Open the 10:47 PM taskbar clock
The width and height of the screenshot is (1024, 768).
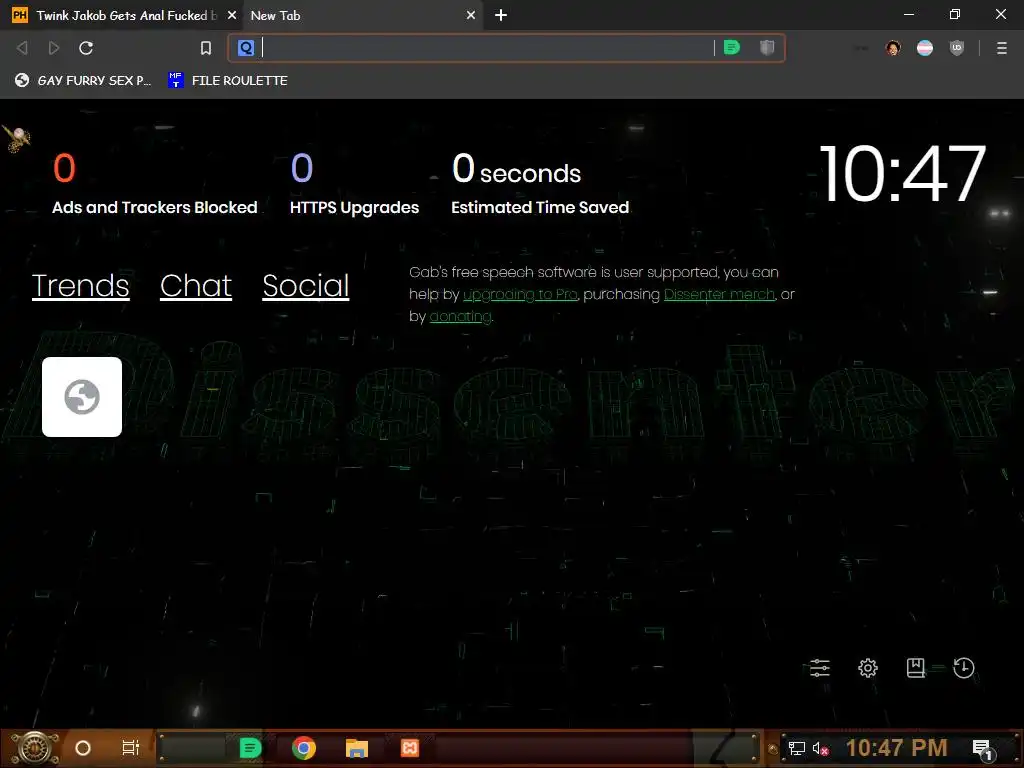pos(897,748)
